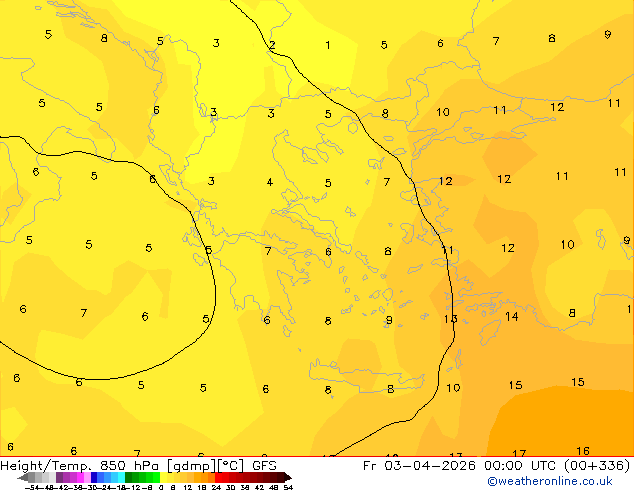Image resolution: width=634 pixels, height=490 pixels.
Task: Pick the dark blue legend color segment
Action: pyautogui.click(x=94, y=477)
